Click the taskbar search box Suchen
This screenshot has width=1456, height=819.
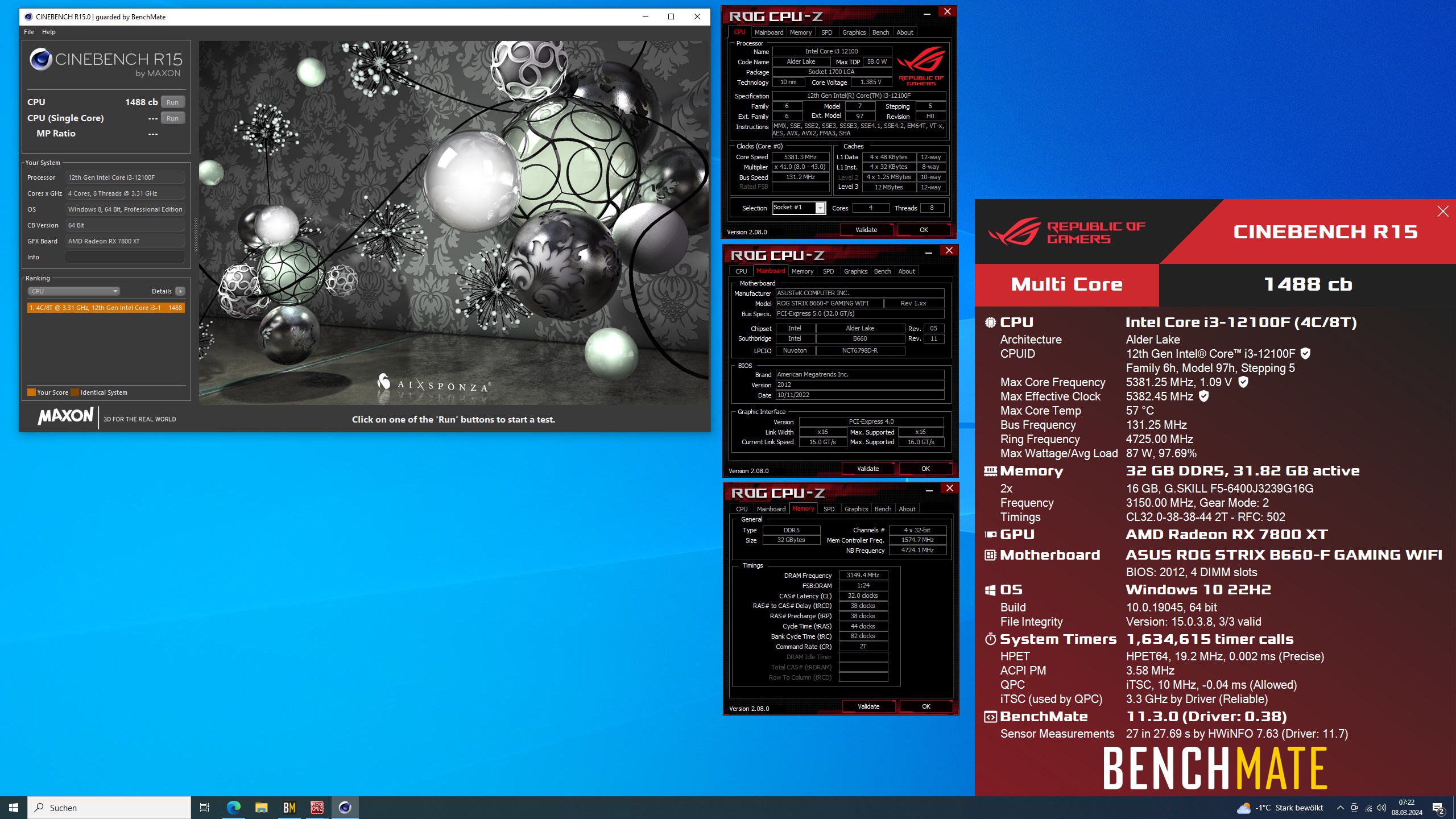109,808
